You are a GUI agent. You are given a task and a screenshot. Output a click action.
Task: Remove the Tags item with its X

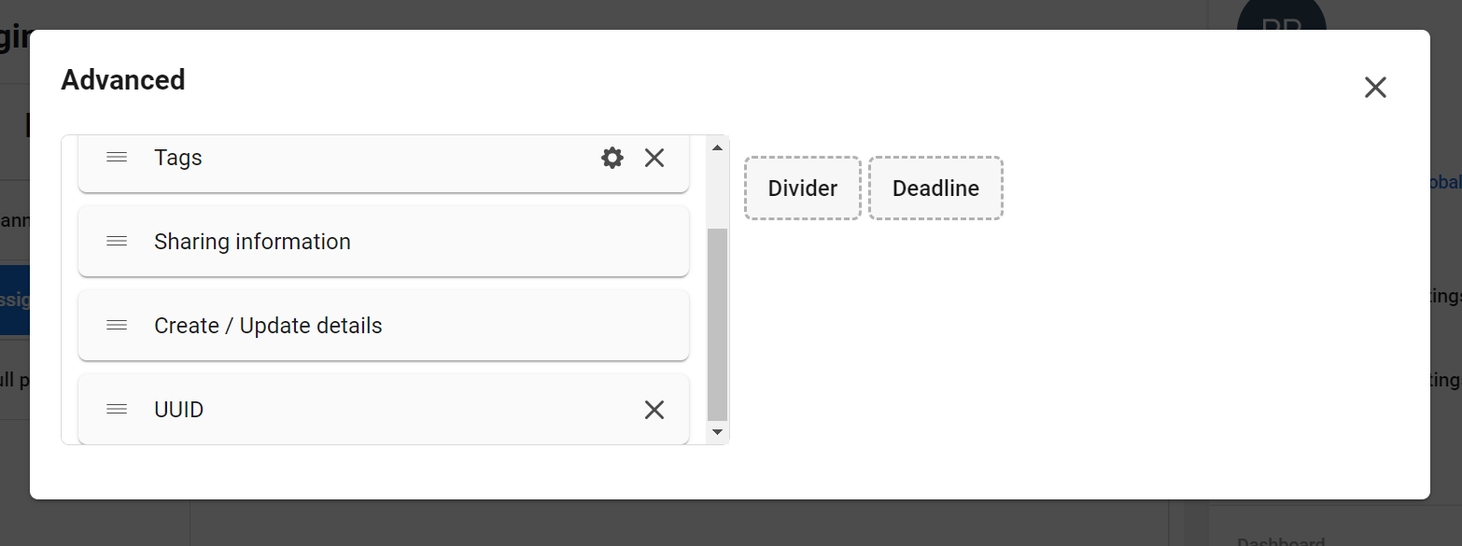pyautogui.click(x=654, y=158)
